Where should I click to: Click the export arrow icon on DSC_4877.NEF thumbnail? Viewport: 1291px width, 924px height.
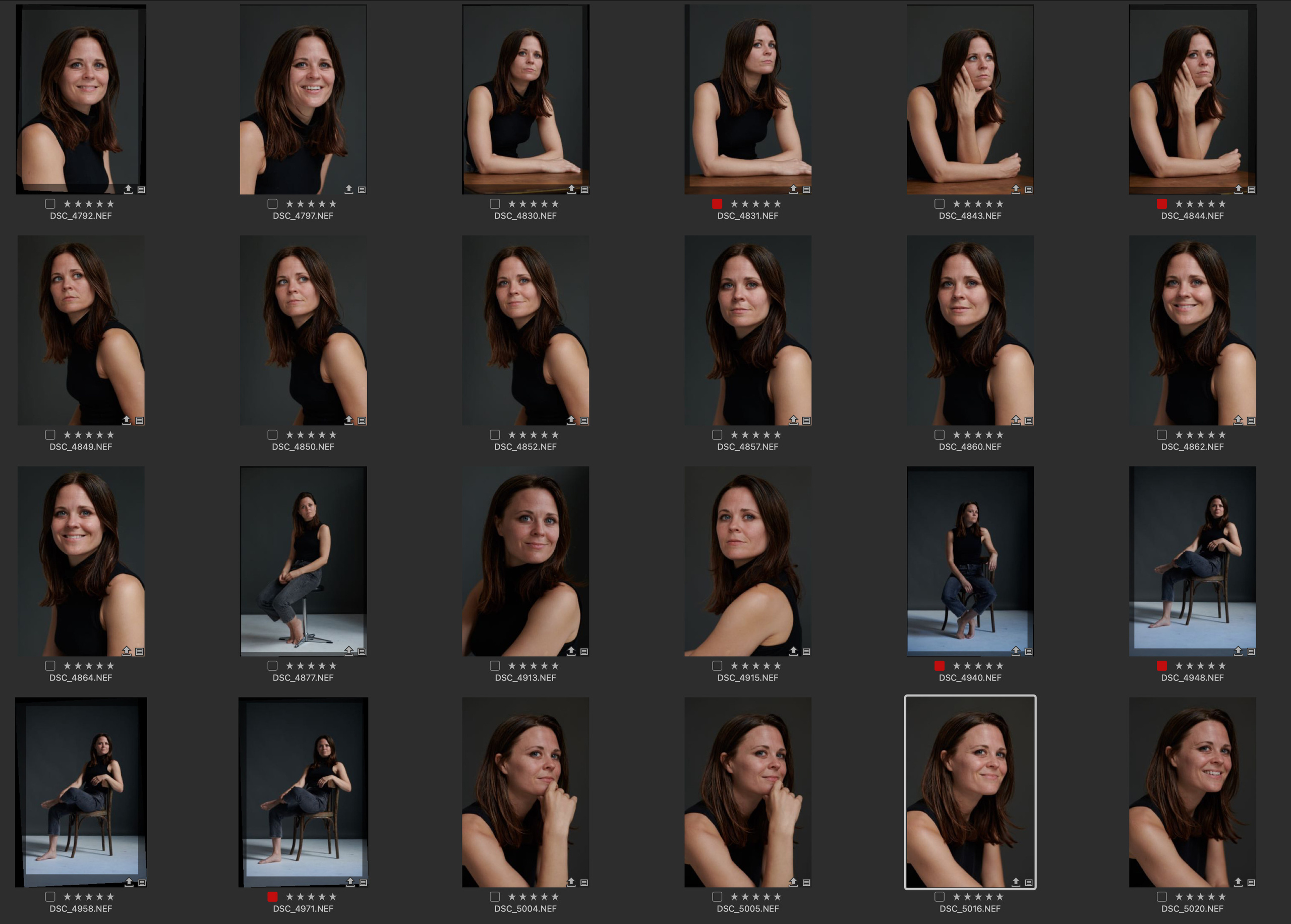(348, 651)
